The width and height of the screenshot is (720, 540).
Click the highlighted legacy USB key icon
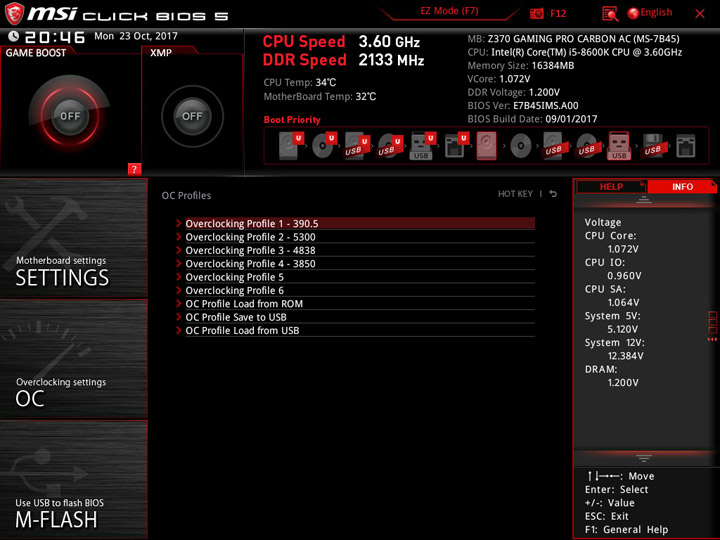click(619, 146)
